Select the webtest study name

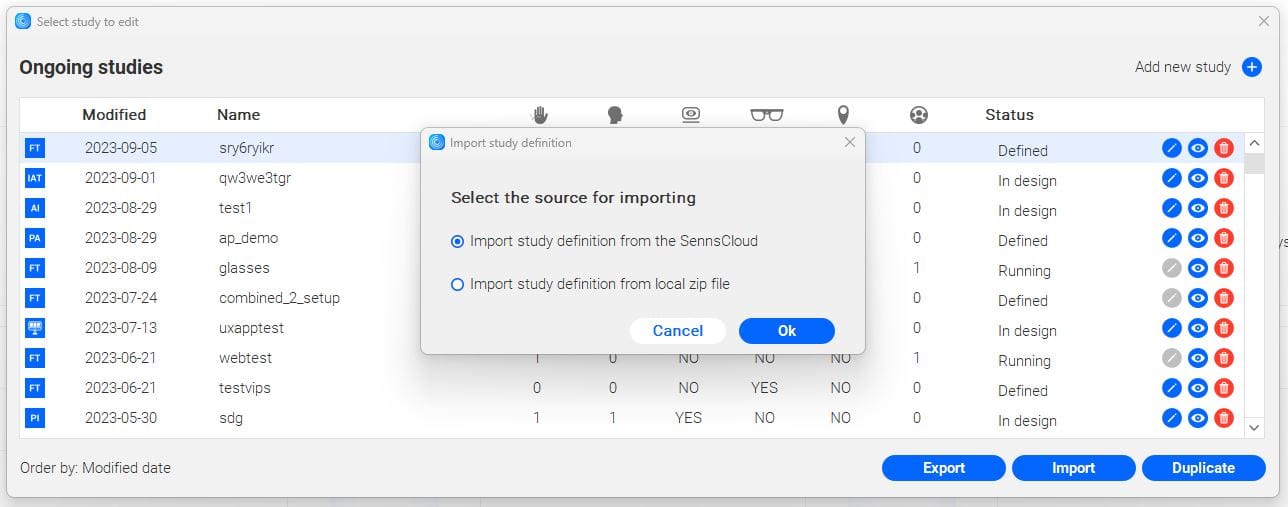coord(246,358)
